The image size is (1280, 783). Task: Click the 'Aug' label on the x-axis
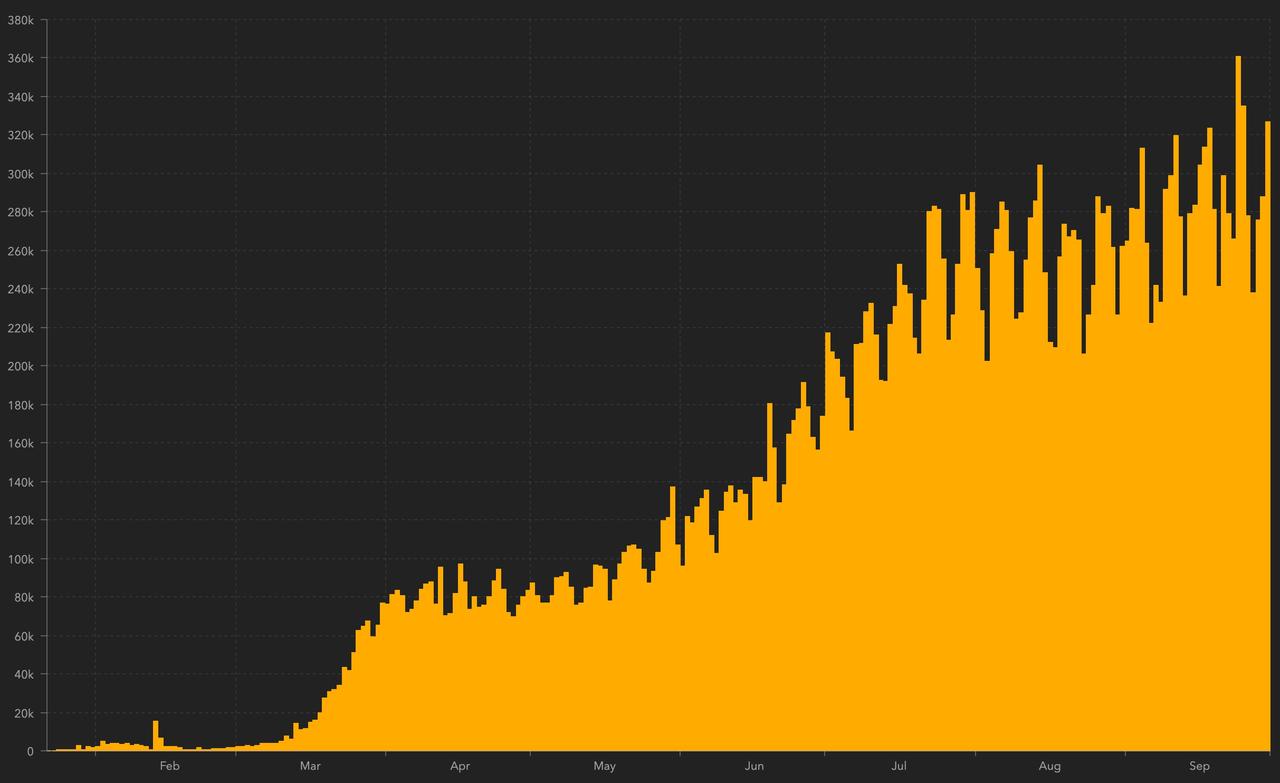tap(1049, 767)
